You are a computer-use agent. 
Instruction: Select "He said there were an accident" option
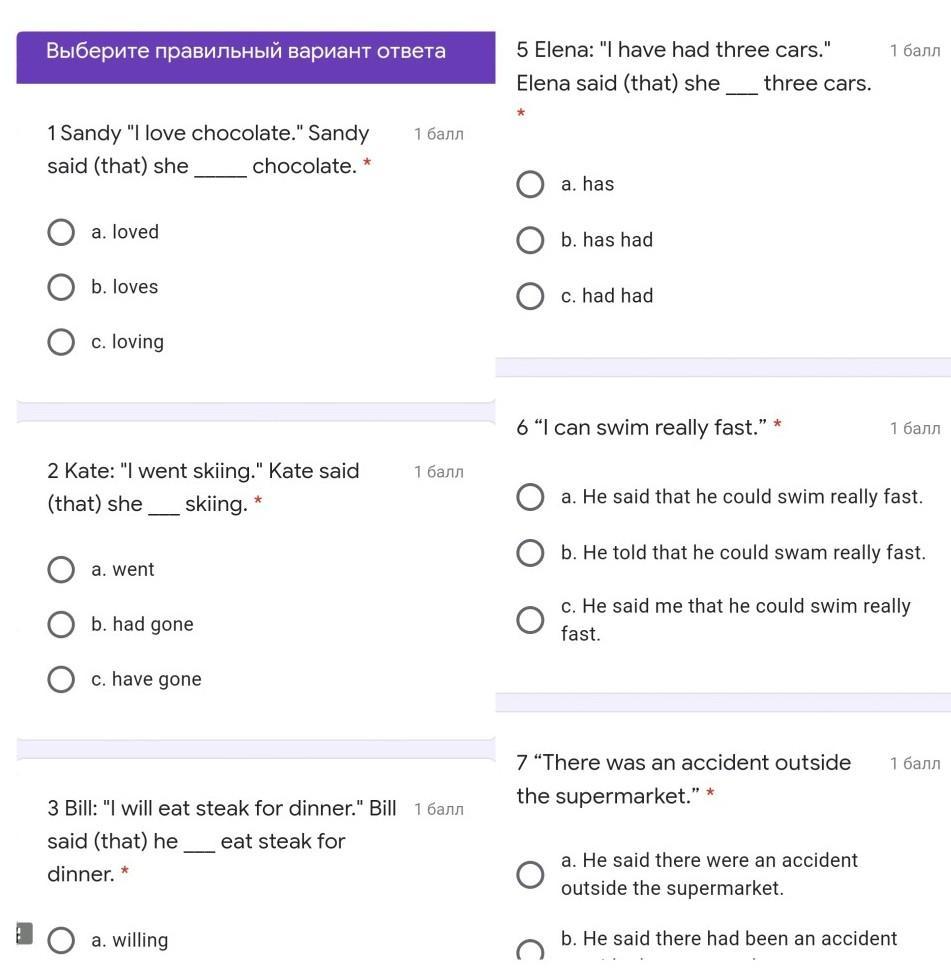pos(530,875)
